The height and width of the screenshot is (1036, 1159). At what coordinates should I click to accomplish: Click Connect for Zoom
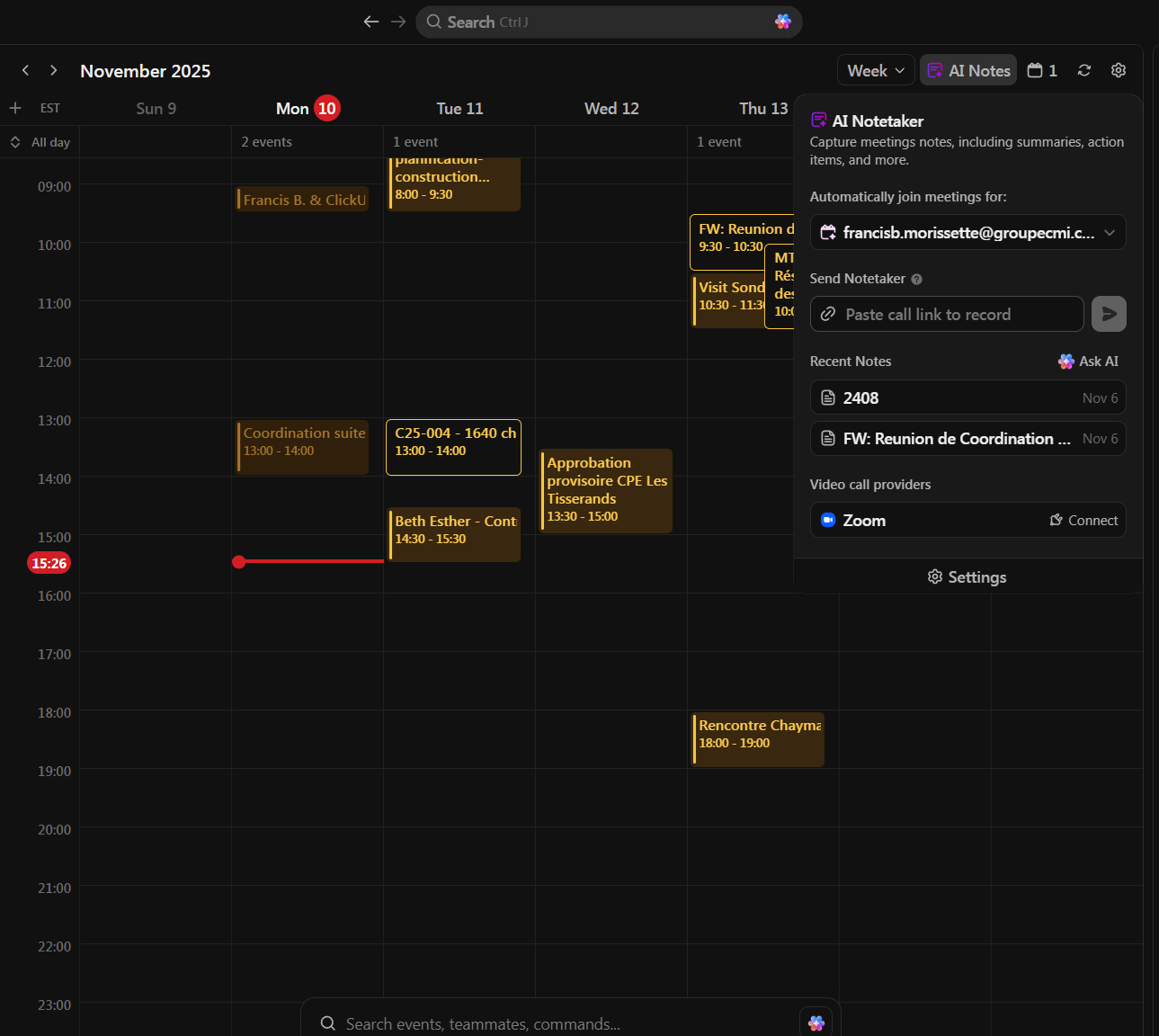pyautogui.click(x=1083, y=521)
